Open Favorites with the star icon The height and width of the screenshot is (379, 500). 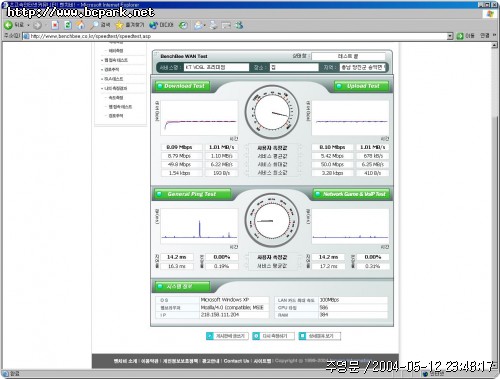point(119,25)
